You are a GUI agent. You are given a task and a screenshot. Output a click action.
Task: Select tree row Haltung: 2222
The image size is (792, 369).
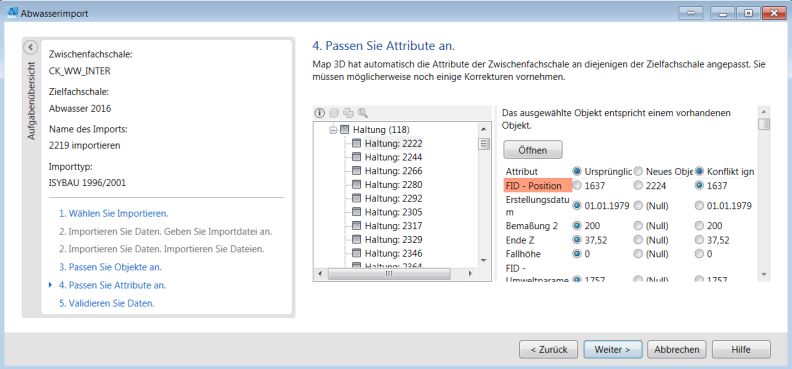pos(393,143)
